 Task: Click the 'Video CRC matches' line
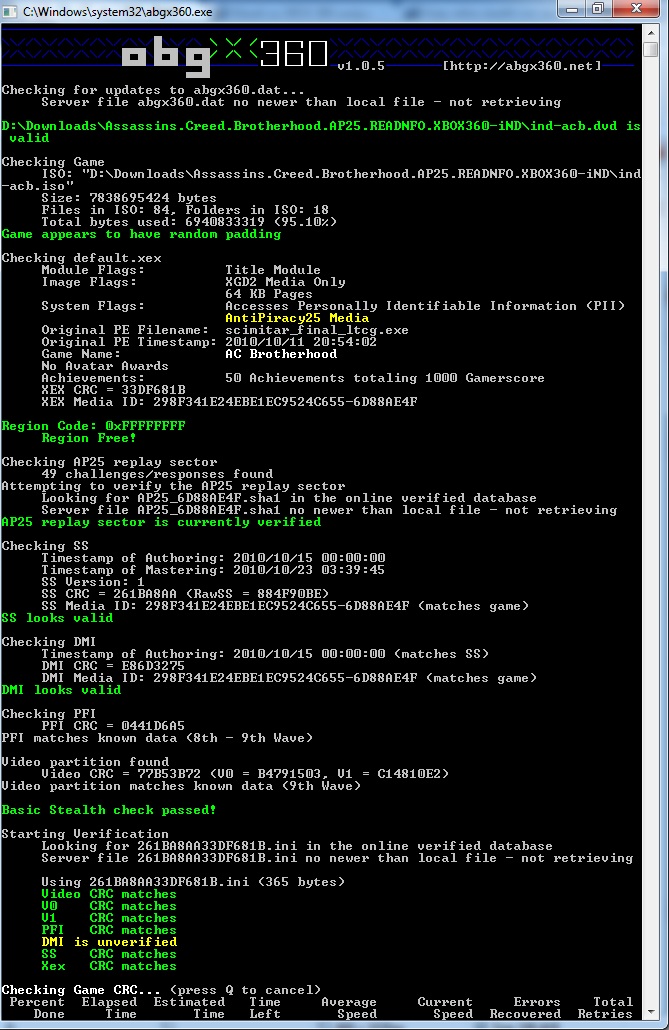pyautogui.click(x=109, y=894)
